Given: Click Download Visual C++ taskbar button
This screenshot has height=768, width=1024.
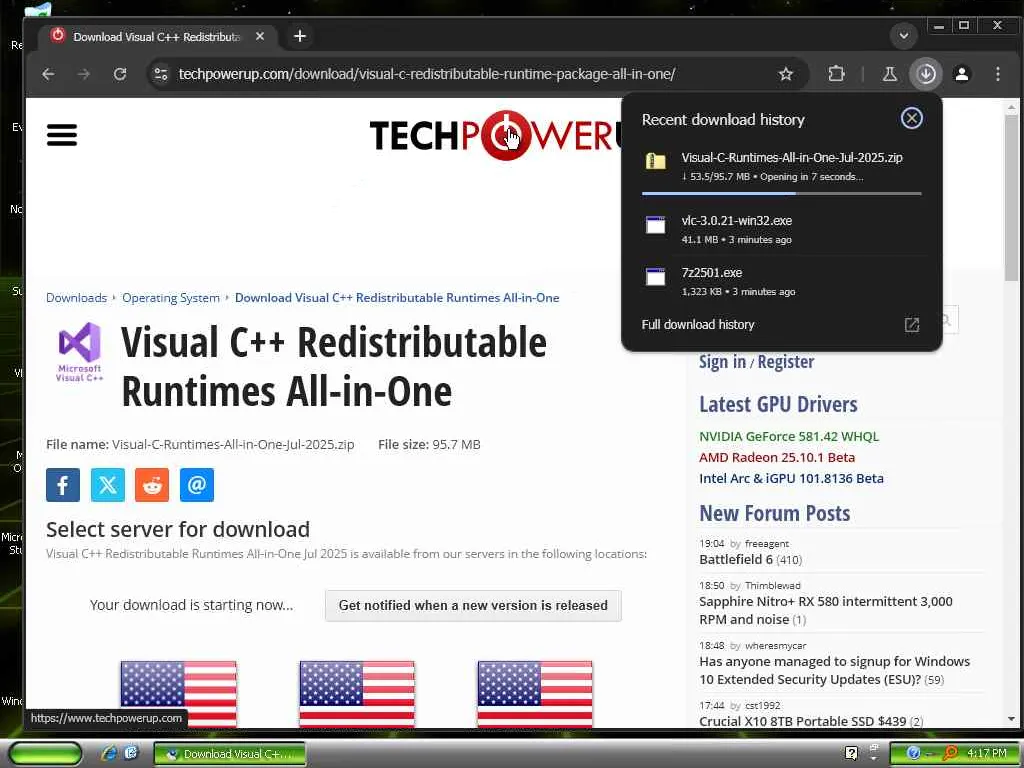Looking at the screenshot, I should [x=229, y=754].
